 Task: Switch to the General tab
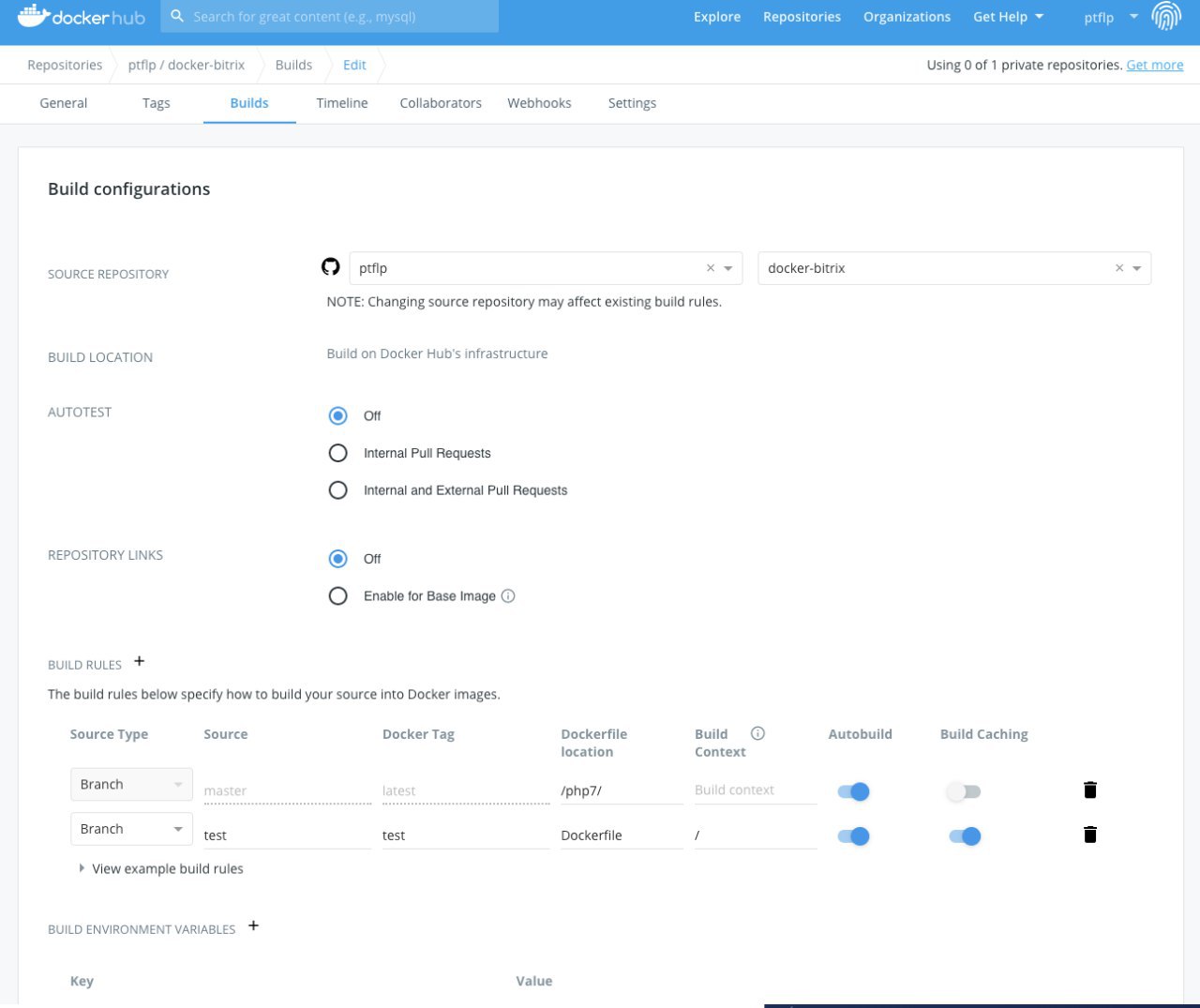coord(64,103)
